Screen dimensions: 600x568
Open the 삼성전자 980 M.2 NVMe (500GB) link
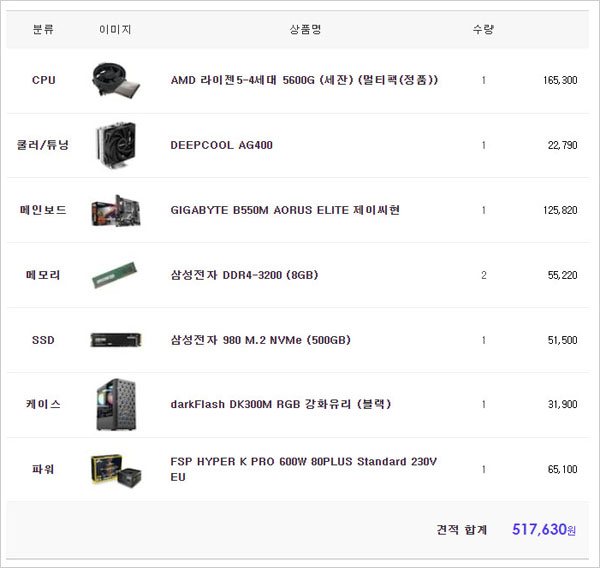point(261,340)
